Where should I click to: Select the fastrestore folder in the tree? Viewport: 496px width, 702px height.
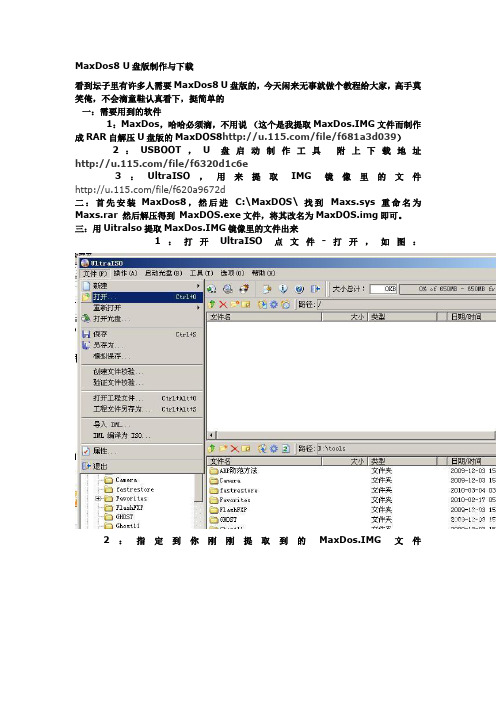pos(130,489)
